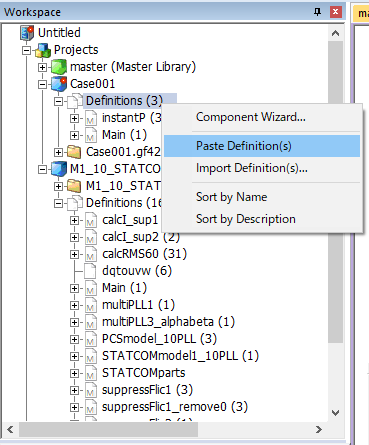The width and height of the screenshot is (369, 445).
Task: Click the vertical scrollbar down arrow
Action: tap(336, 413)
